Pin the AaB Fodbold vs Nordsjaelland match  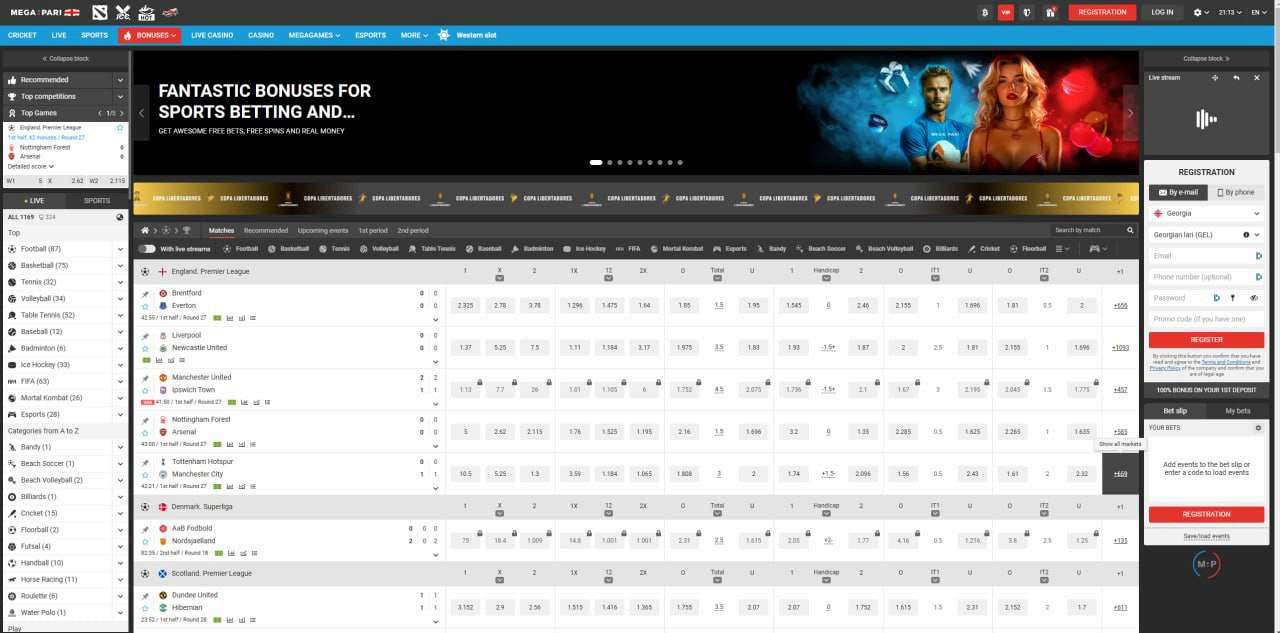tap(145, 528)
